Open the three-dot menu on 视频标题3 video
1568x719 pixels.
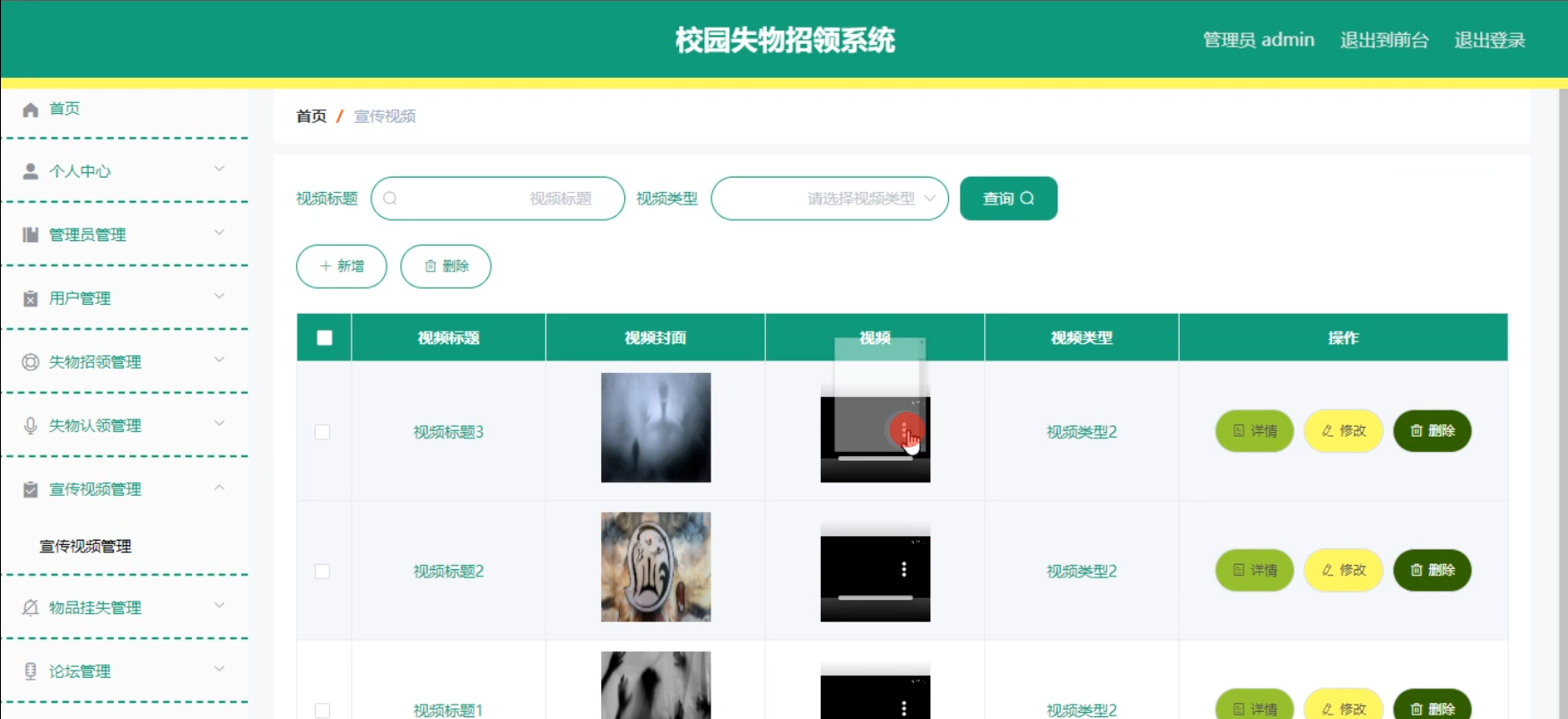click(904, 430)
